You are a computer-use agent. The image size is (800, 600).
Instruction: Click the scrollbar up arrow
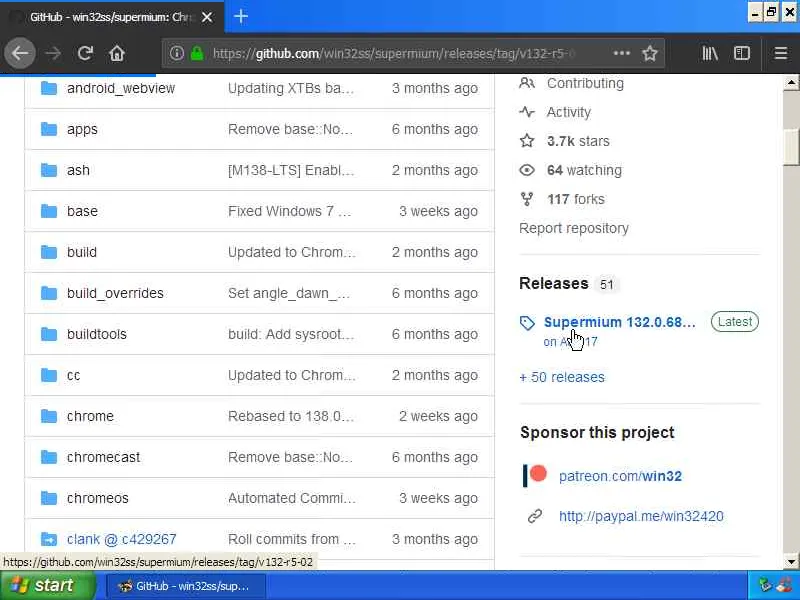(x=791, y=82)
